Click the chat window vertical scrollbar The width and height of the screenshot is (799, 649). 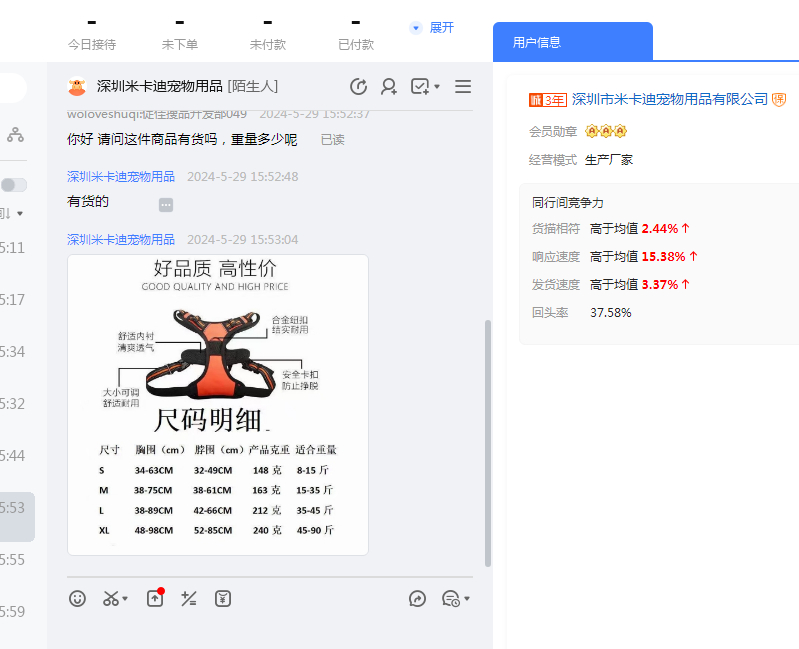[x=487, y=440]
